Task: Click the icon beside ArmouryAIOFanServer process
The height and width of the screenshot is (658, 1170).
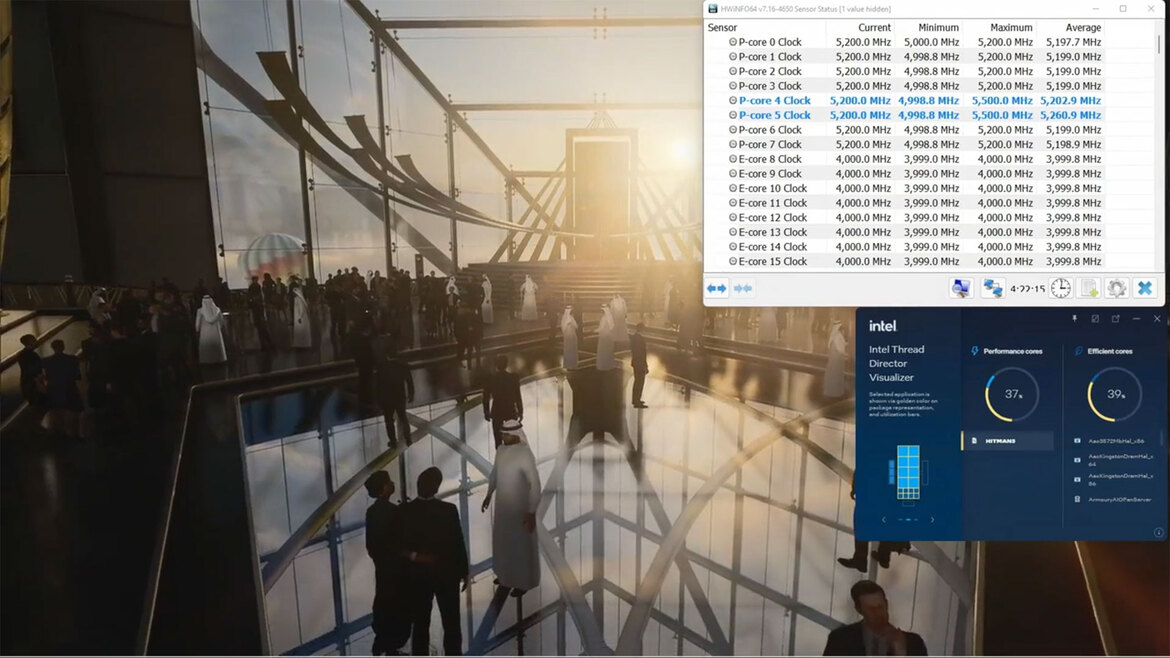Action: pos(1077,499)
